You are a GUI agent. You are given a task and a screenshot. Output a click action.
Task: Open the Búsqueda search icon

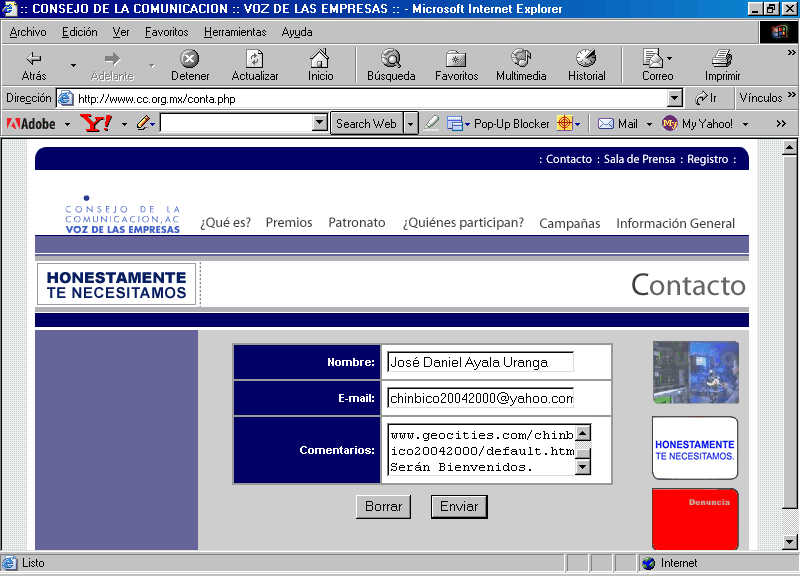pos(391,59)
